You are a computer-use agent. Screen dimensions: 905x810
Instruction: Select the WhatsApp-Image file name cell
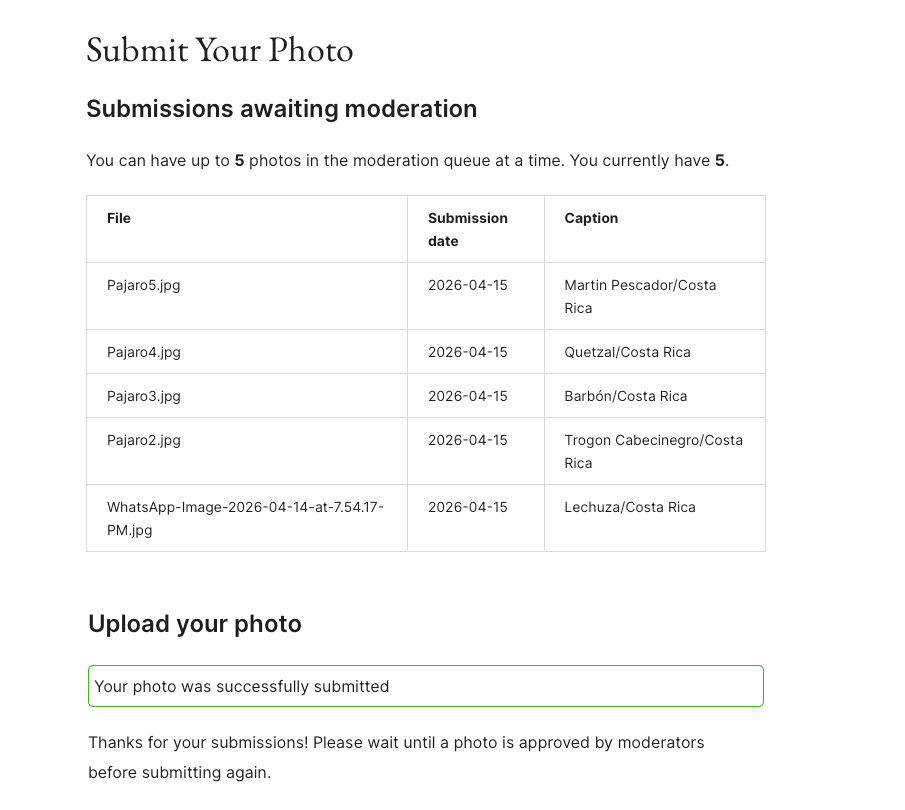point(245,518)
